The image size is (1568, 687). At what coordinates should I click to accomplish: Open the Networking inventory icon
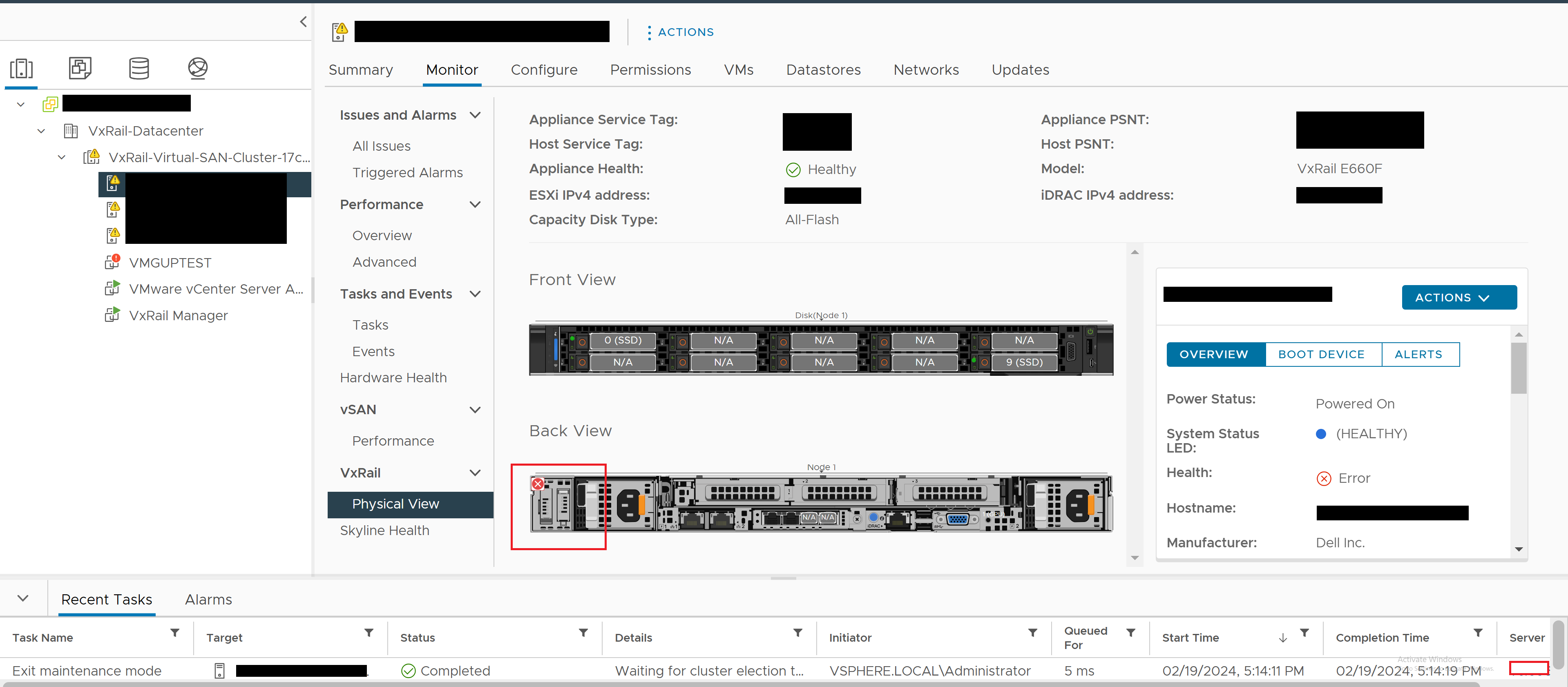tap(197, 69)
